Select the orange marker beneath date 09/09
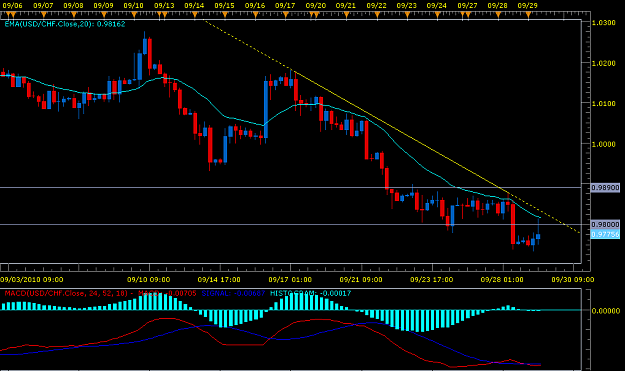 click(104, 15)
